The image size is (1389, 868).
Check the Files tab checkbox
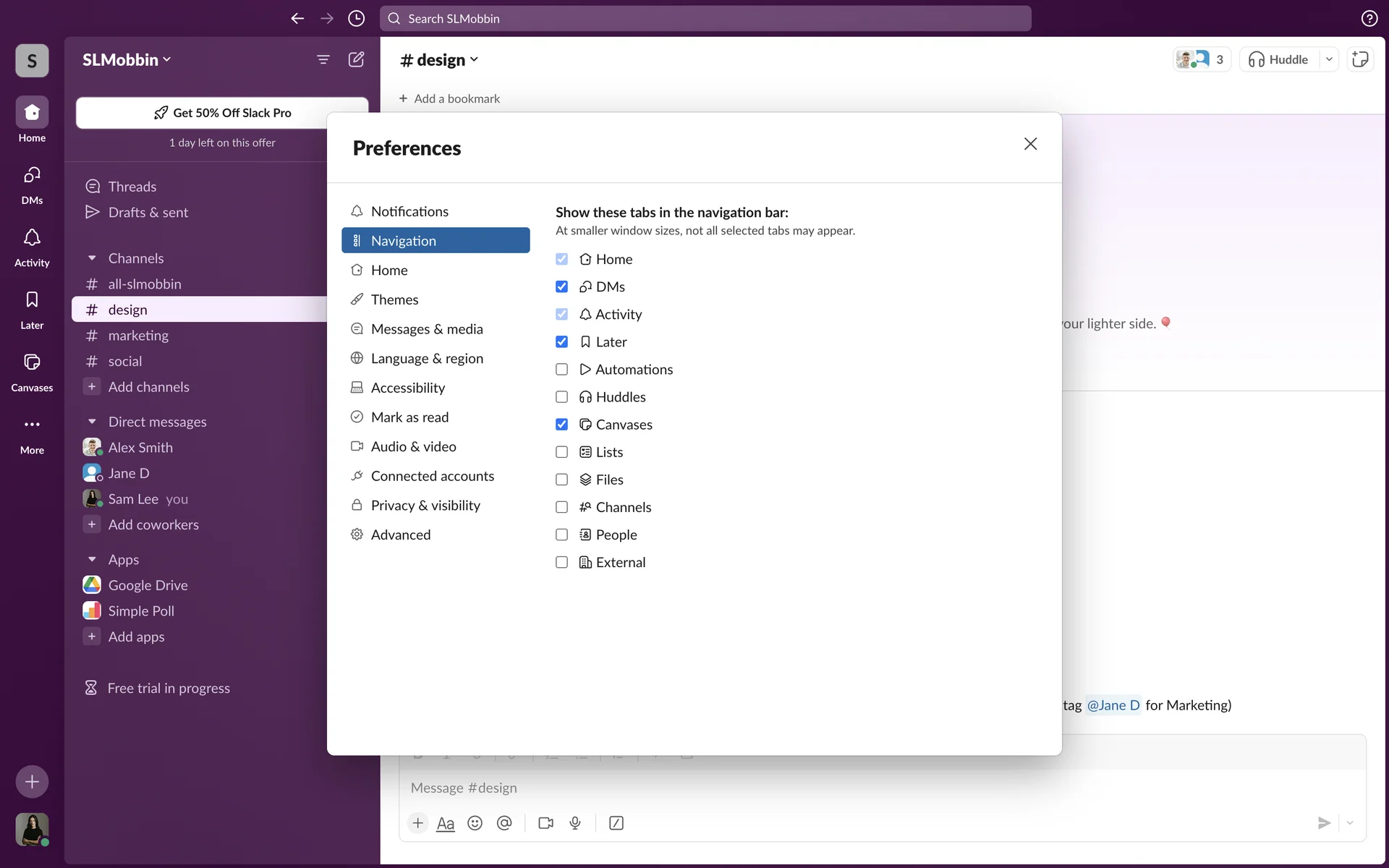pos(561,480)
